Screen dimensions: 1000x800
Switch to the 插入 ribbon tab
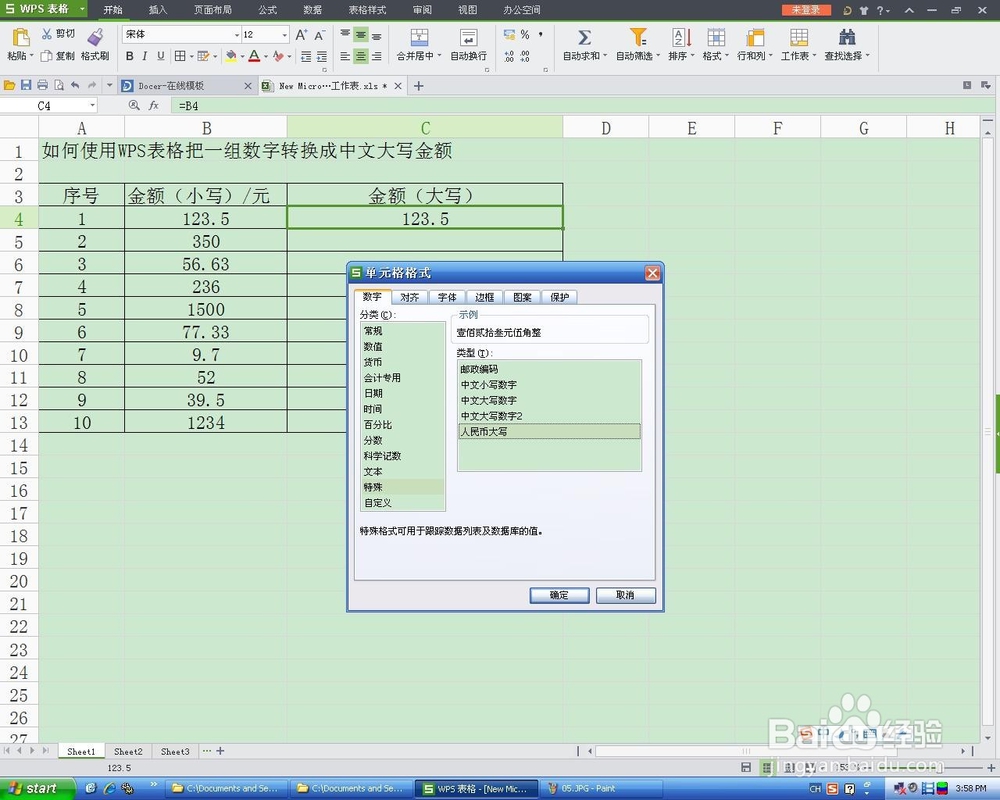pos(158,10)
